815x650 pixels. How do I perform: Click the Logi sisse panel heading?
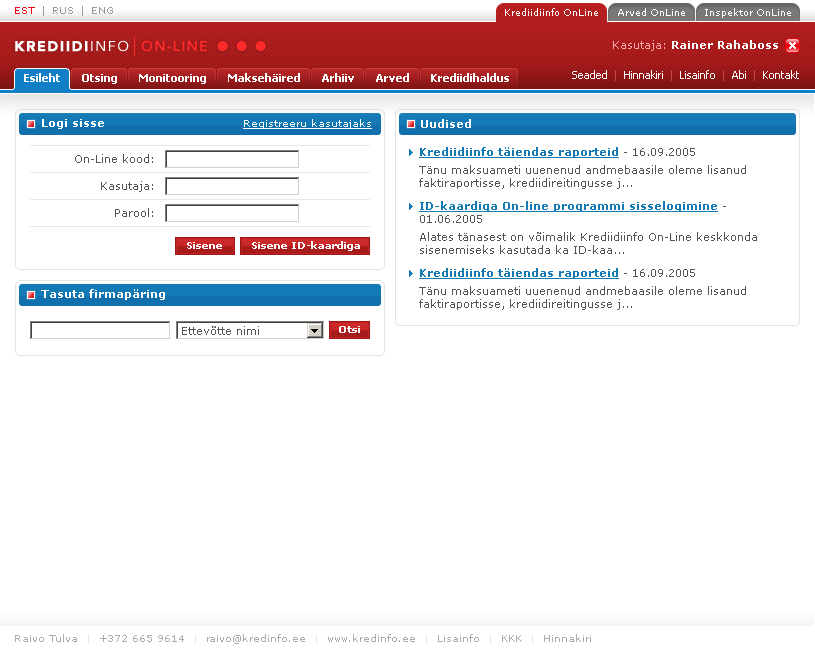click(x=73, y=124)
